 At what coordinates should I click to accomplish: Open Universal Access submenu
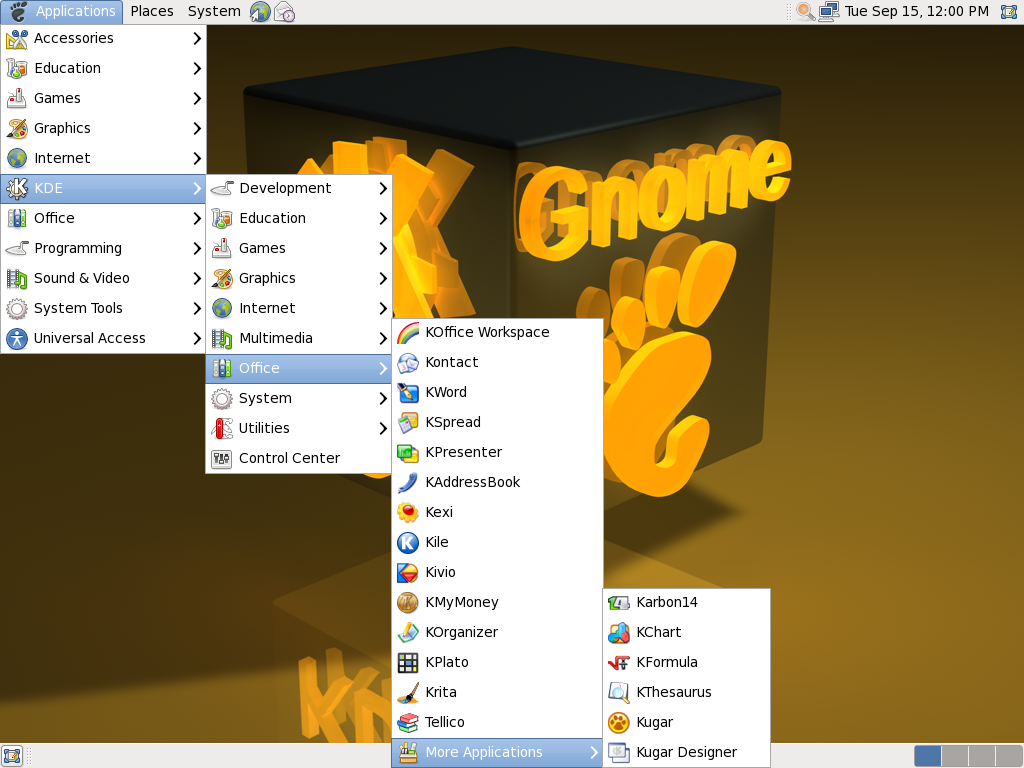pos(103,338)
